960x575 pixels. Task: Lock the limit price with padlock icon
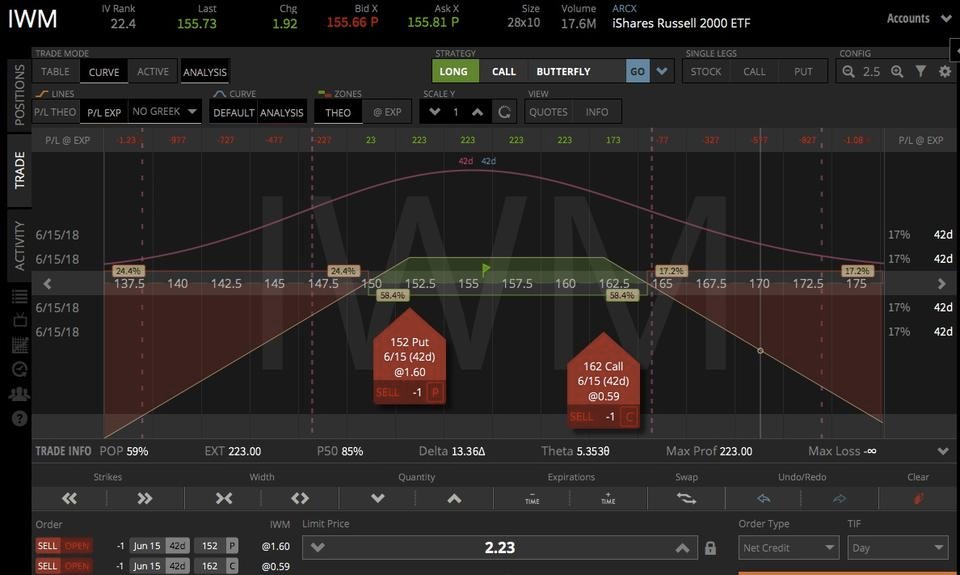710,548
